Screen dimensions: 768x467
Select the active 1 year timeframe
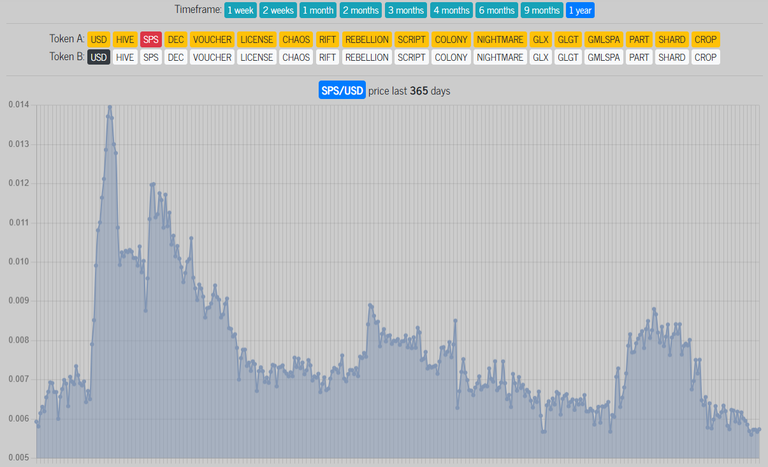[580, 10]
